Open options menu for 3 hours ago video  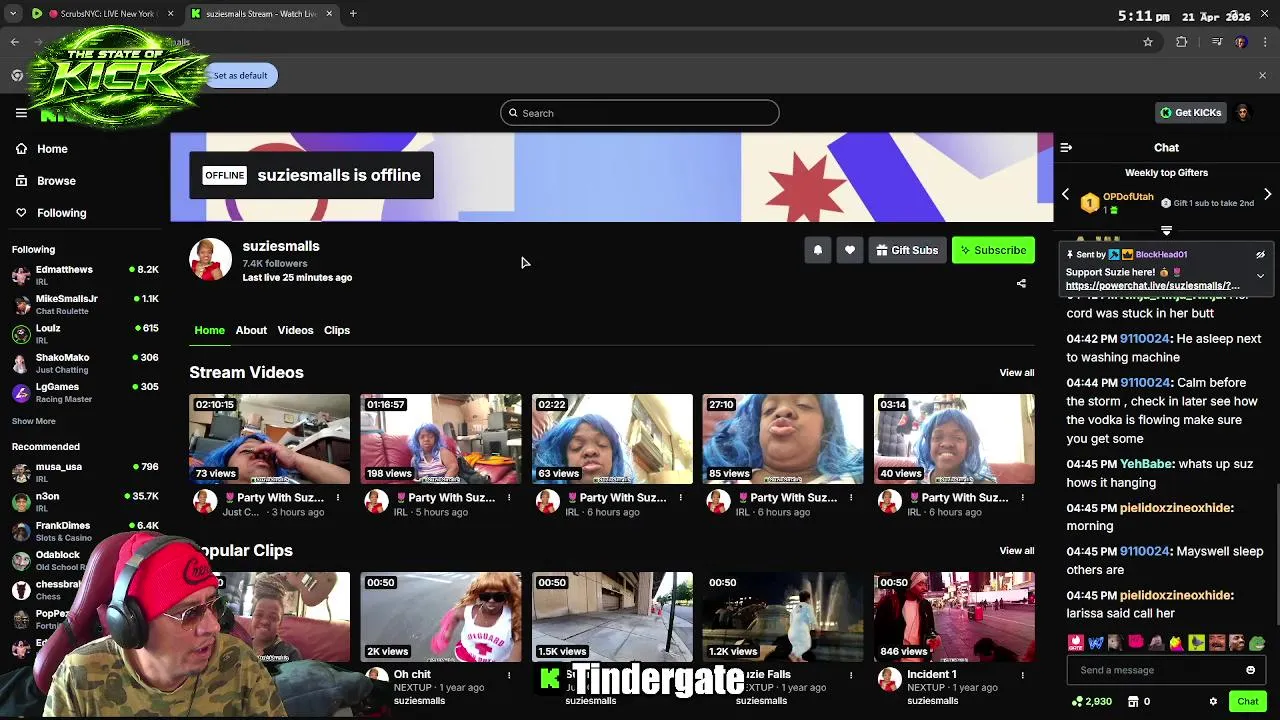(x=338, y=498)
